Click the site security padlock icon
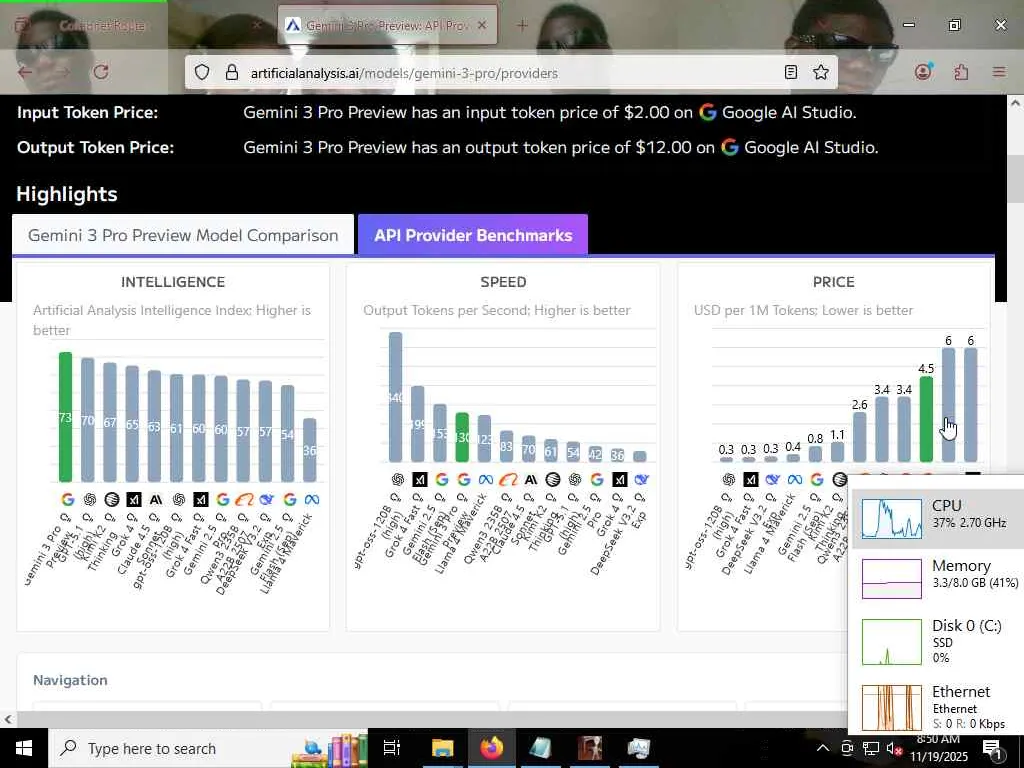This screenshot has width=1024, height=768. (232, 72)
